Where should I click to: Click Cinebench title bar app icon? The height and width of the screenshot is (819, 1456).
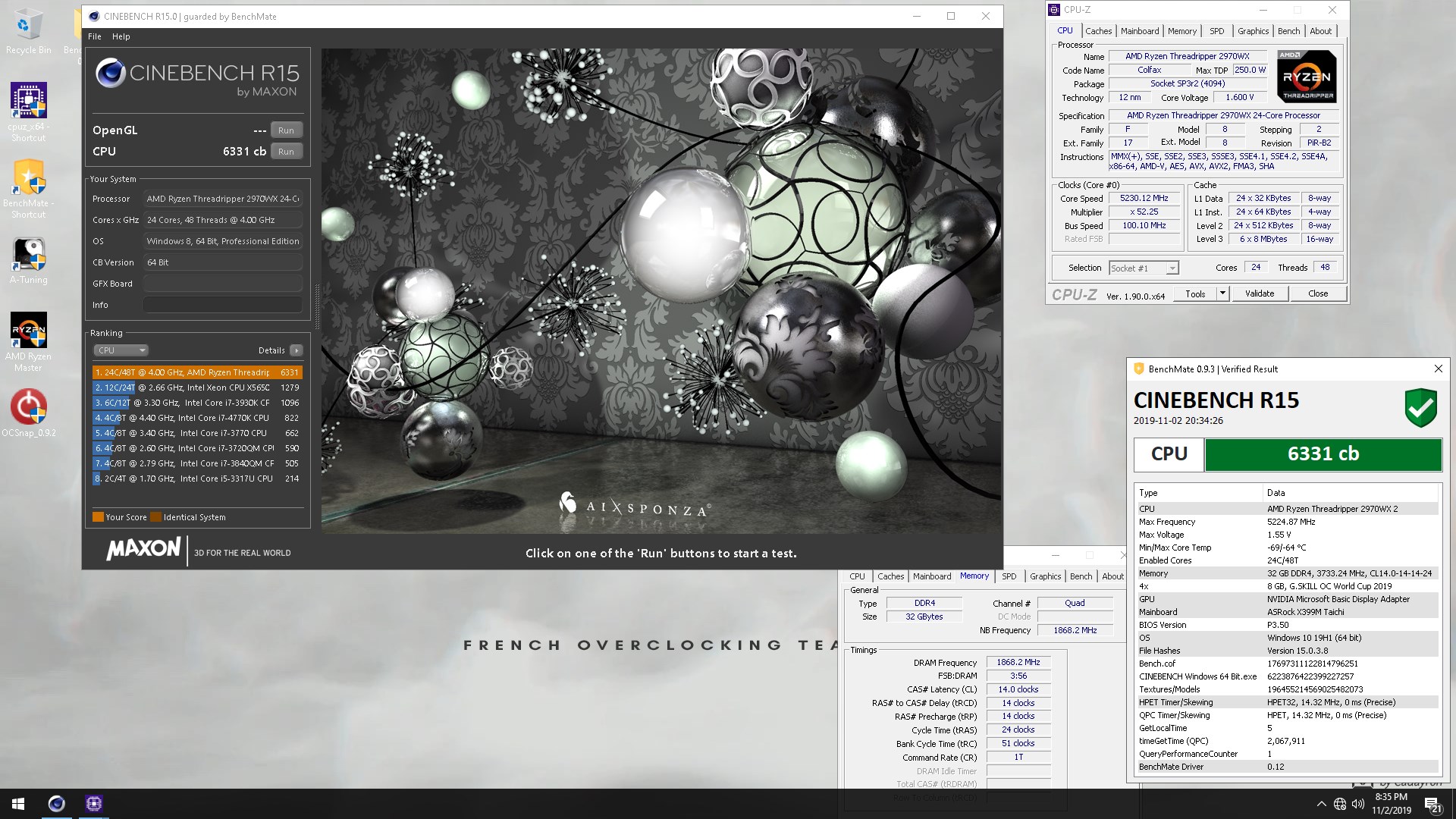tap(93, 16)
